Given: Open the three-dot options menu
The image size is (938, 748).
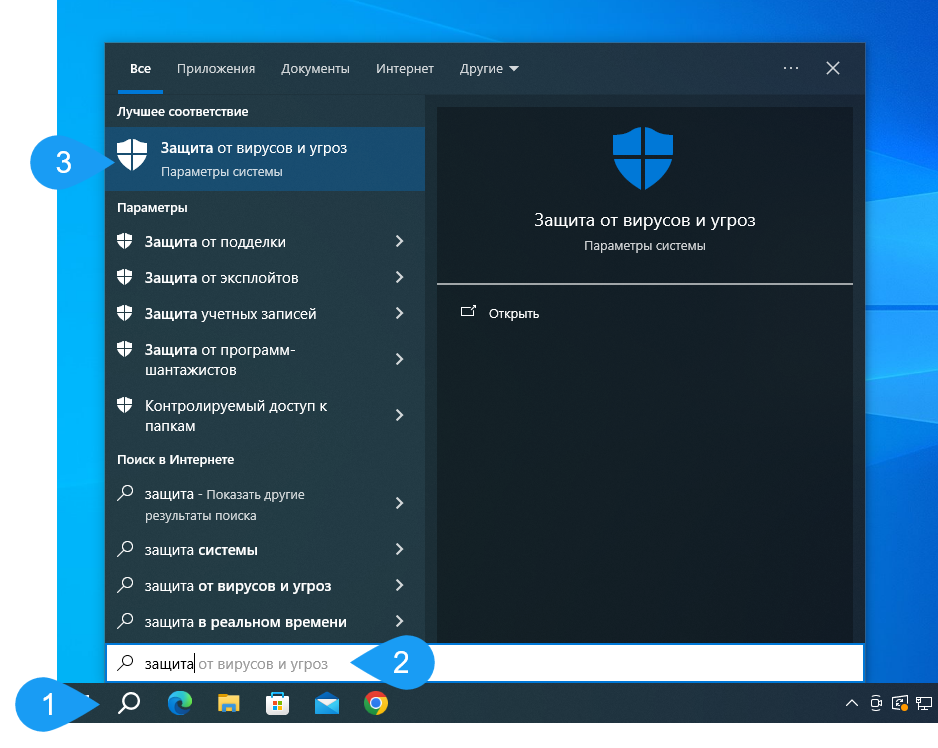Looking at the screenshot, I should pos(791,68).
